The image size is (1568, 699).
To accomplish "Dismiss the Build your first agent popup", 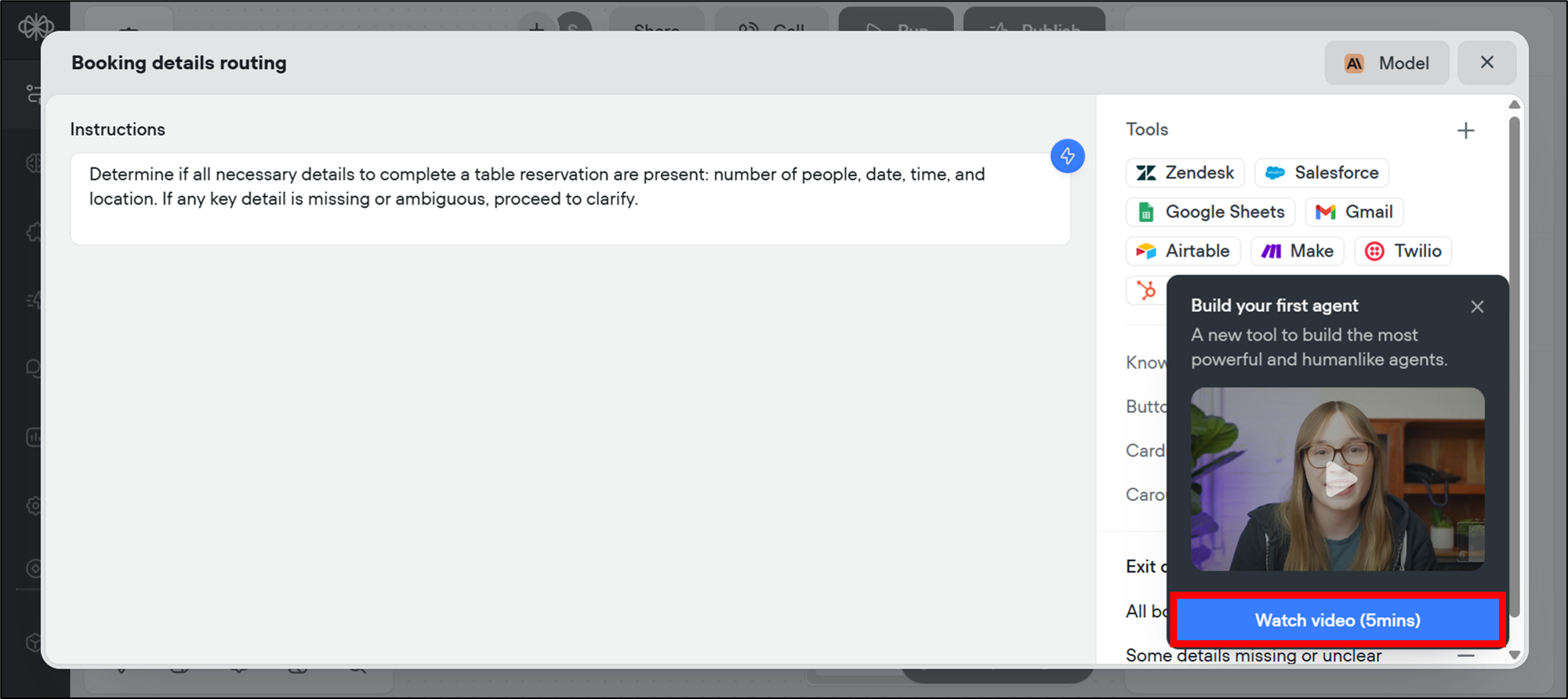I will point(1477,306).
